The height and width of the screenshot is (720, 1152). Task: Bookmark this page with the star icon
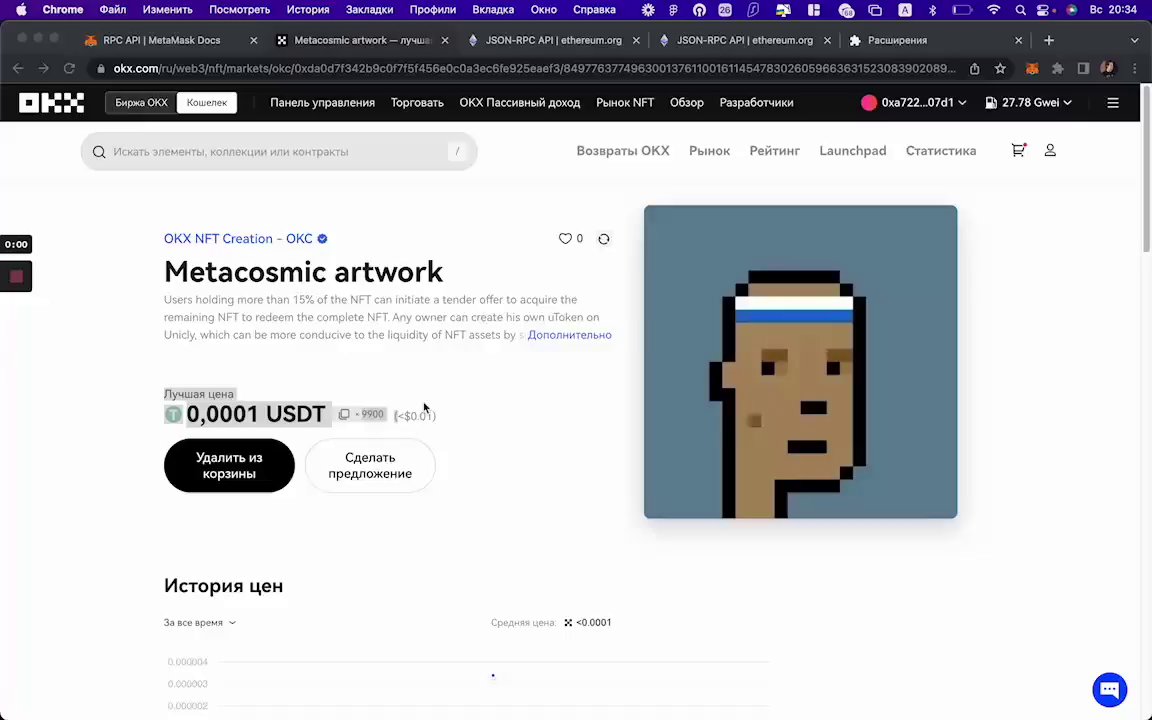1000,68
